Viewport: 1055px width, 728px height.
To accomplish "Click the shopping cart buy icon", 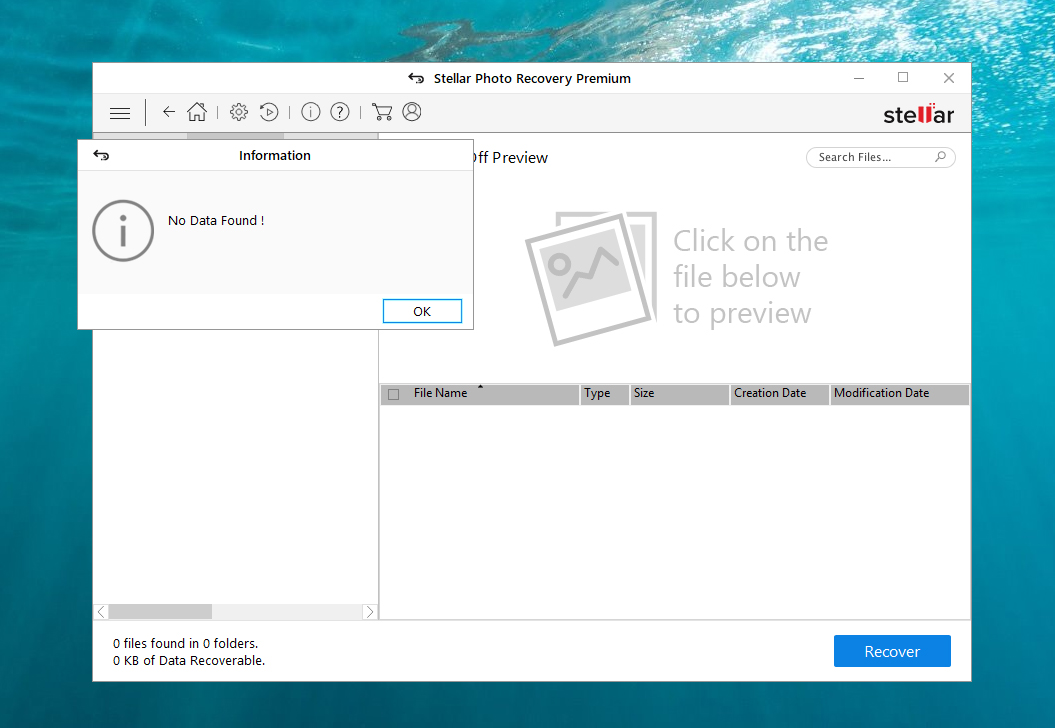I will 382,112.
